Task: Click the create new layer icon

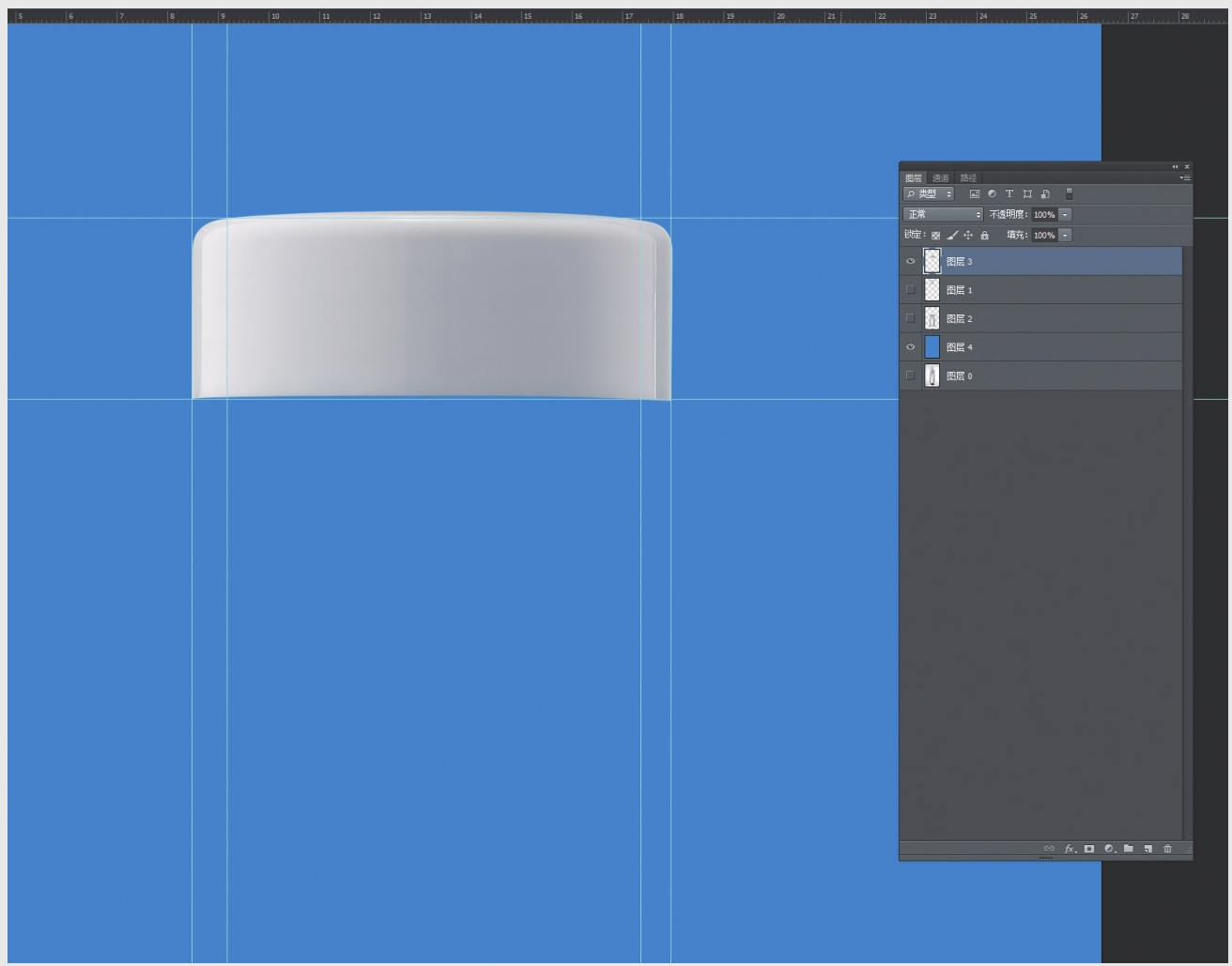Action: (1148, 849)
